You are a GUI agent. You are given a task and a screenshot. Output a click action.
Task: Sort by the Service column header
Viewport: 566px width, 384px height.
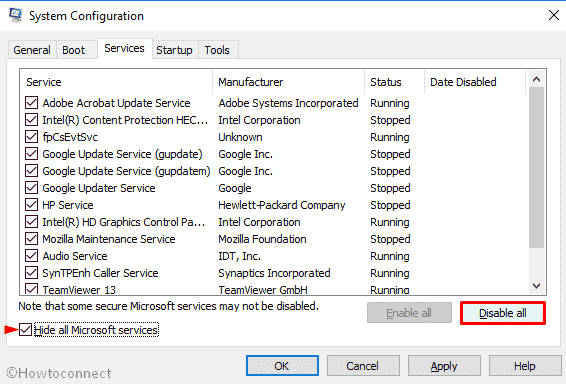tap(117, 82)
